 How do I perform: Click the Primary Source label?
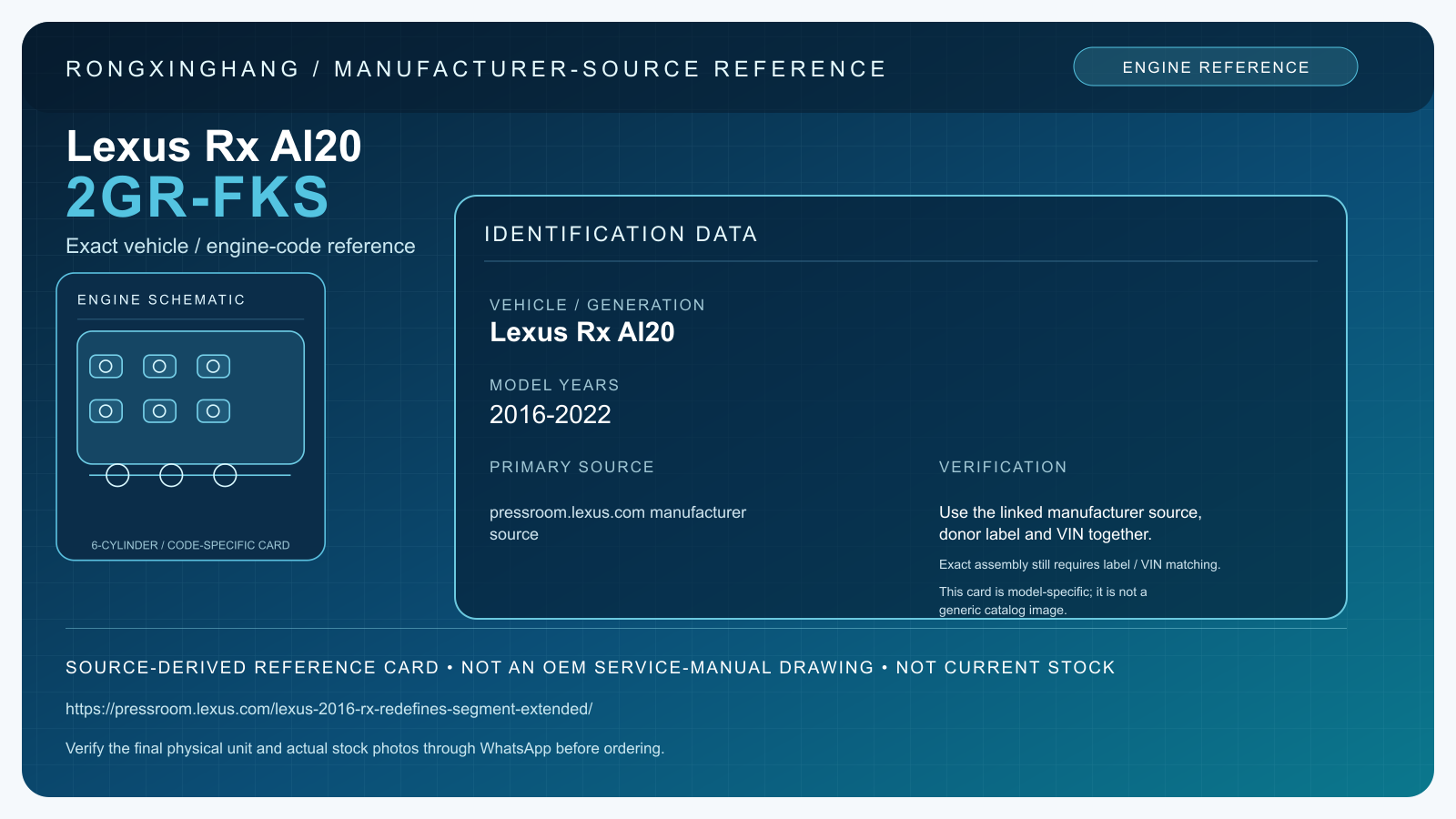point(571,467)
